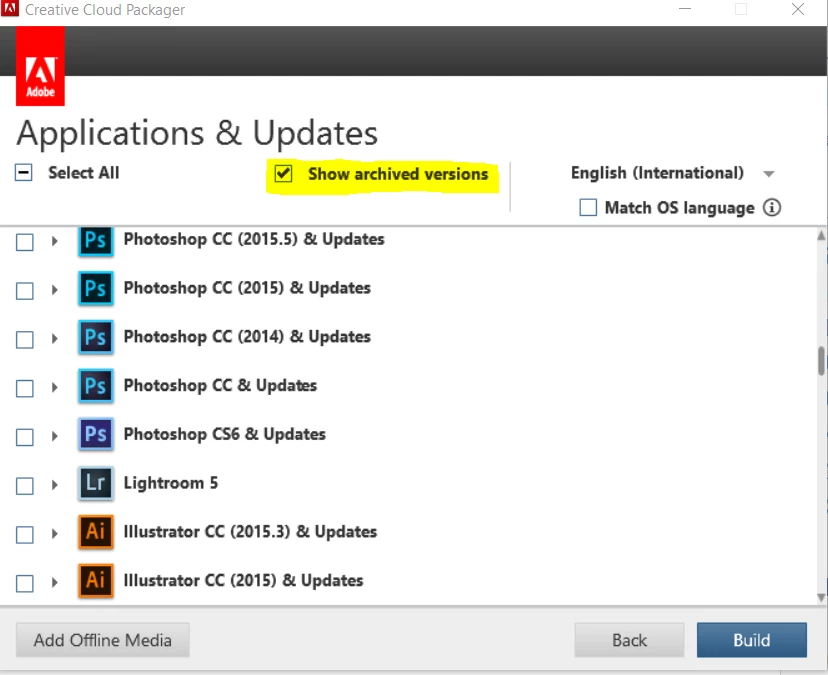Check Illustrator CC (2015.3) & Updates
Screen dimensions: 828x675
click(x=25, y=535)
